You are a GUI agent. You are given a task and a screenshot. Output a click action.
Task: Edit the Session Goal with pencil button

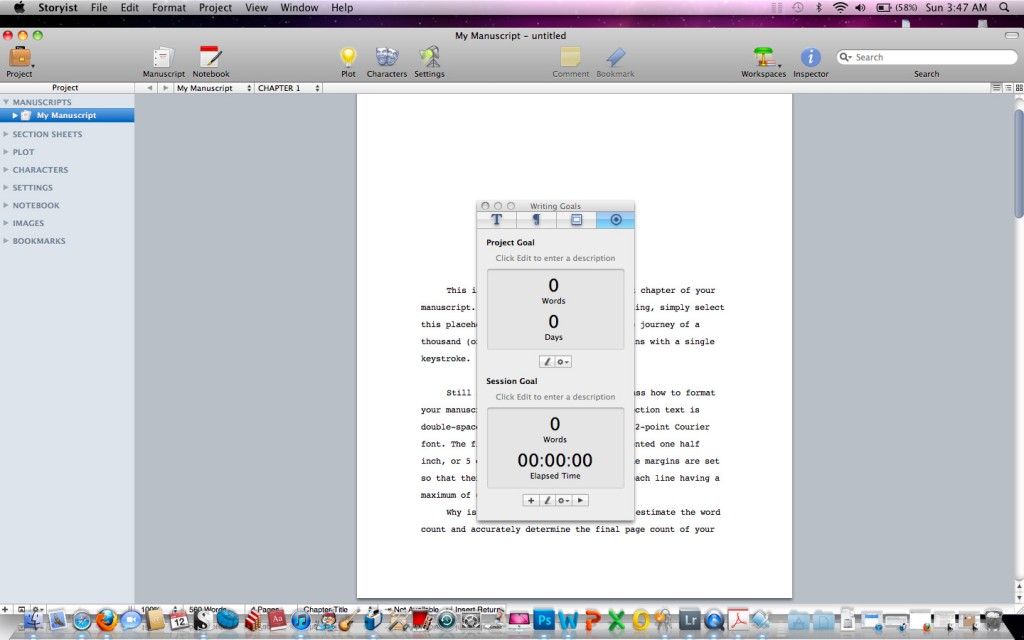click(547, 500)
